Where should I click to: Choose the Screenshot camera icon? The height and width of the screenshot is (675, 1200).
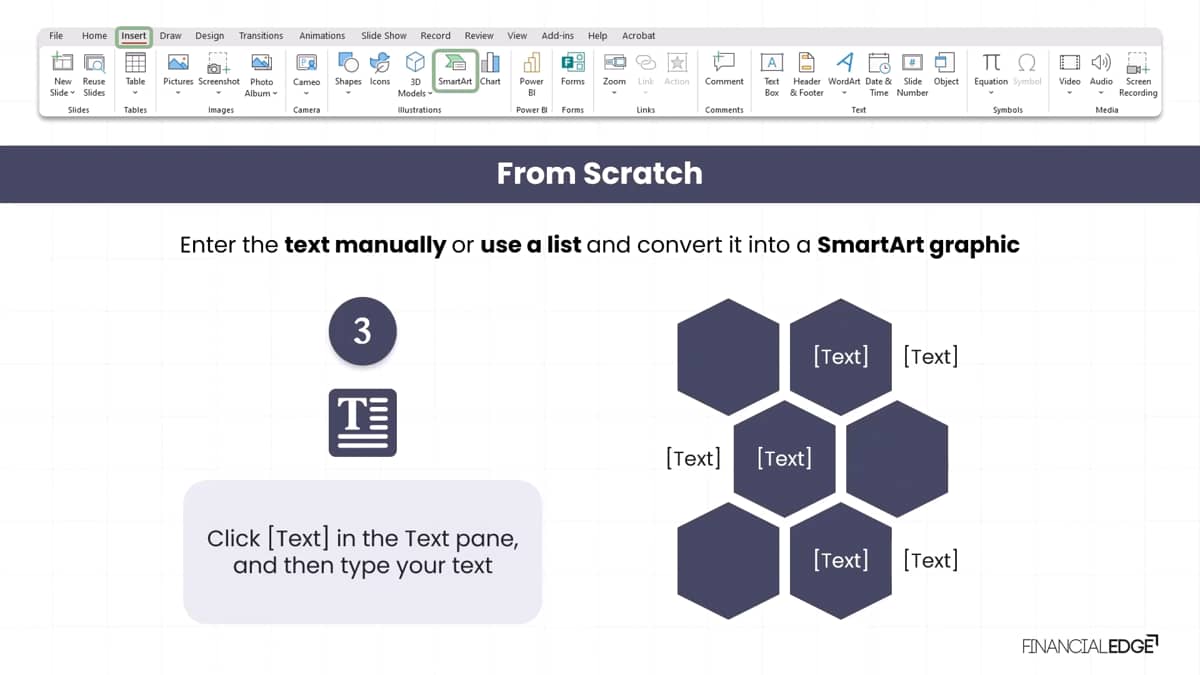(219, 63)
